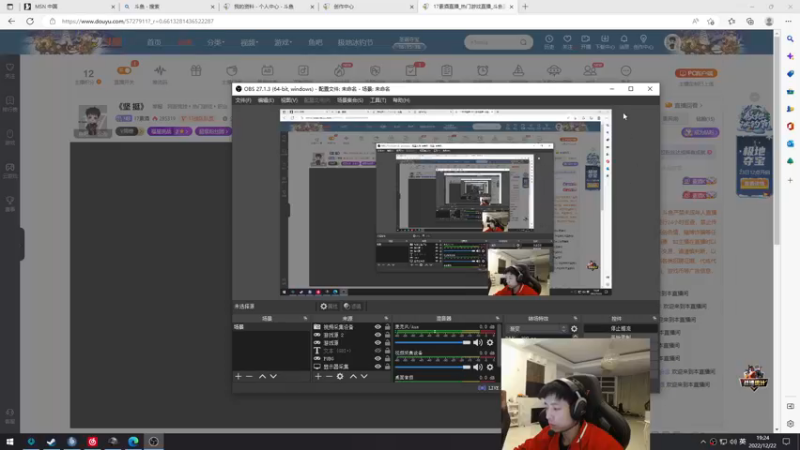Screen dimensions: 800x450
Task: Toggle visibility of 显示器采集 source
Action: pyautogui.click(x=378, y=367)
